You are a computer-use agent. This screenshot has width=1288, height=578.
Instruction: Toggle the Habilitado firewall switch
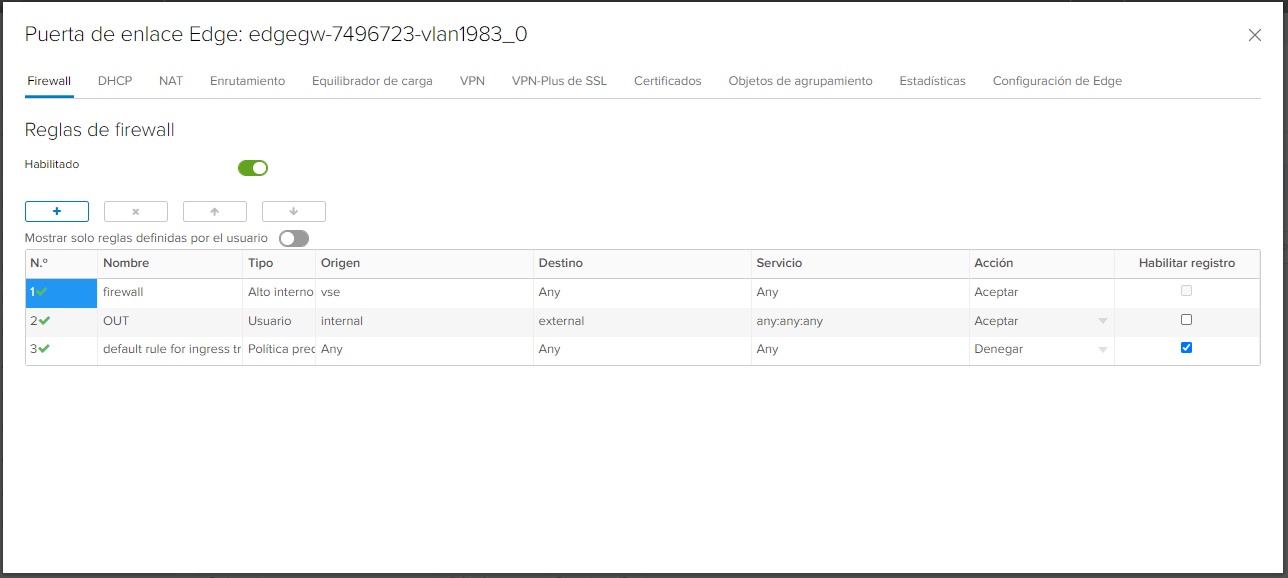253,168
